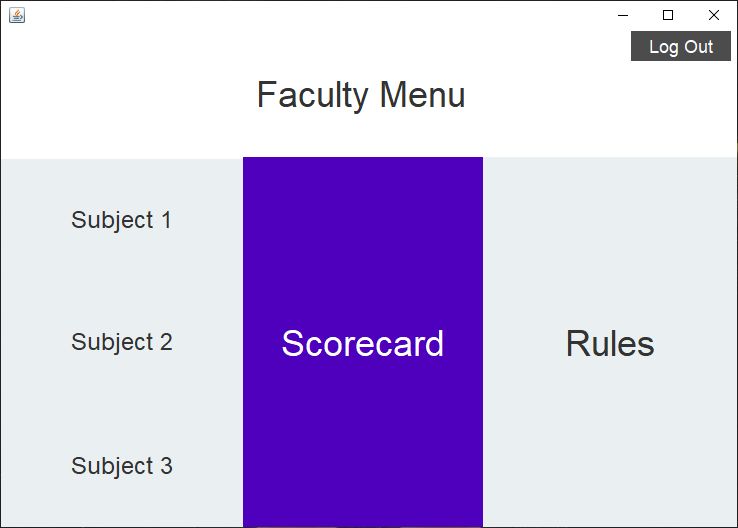Click the Scorecard label text
This screenshot has height=528, width=738.
tap(362, 343)
